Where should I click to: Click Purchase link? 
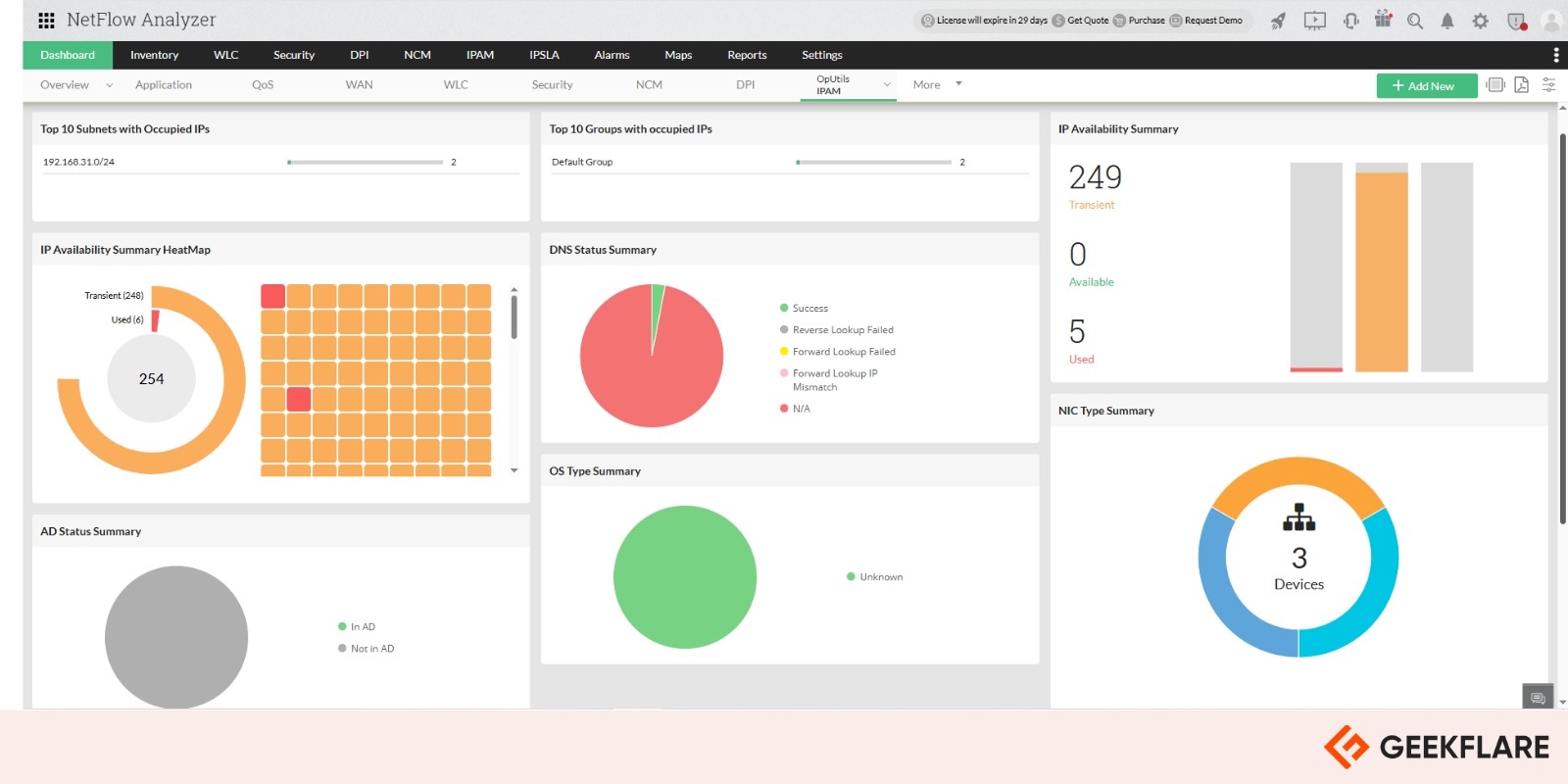pos(1147,21)
